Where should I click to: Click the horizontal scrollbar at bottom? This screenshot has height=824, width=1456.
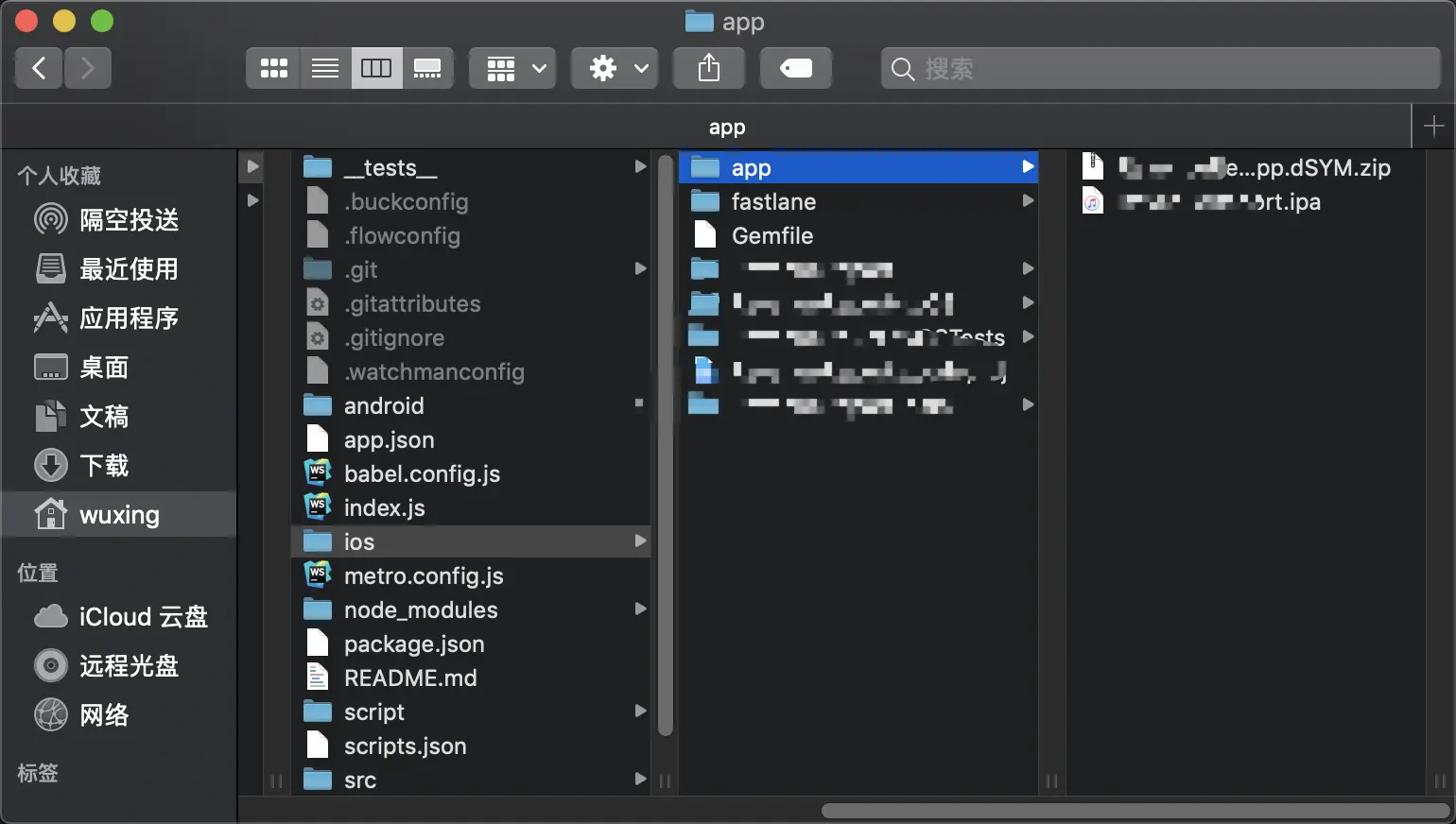[x=1135, y=811]
